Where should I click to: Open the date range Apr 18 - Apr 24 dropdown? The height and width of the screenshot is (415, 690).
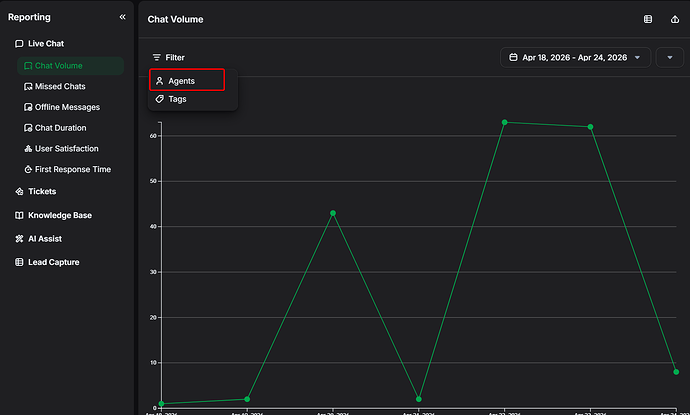[575, 58]
